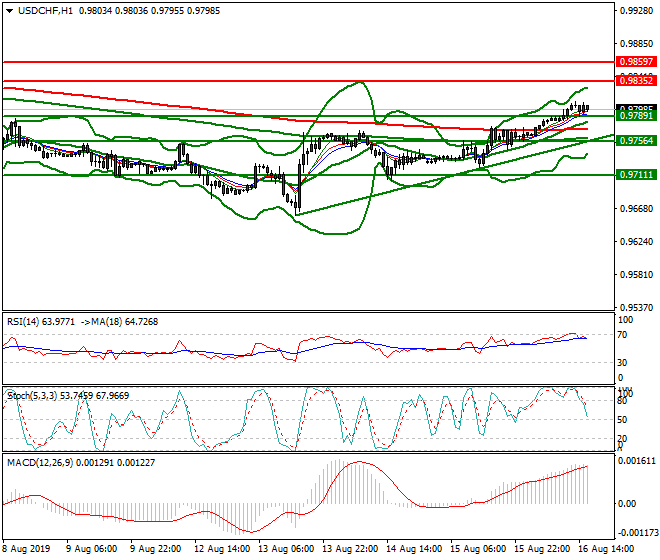Screen dimensions: 660x560
Task: Open the USDCHF,H1 chart title dropdown arrow
Action: [x=10, y=11]
